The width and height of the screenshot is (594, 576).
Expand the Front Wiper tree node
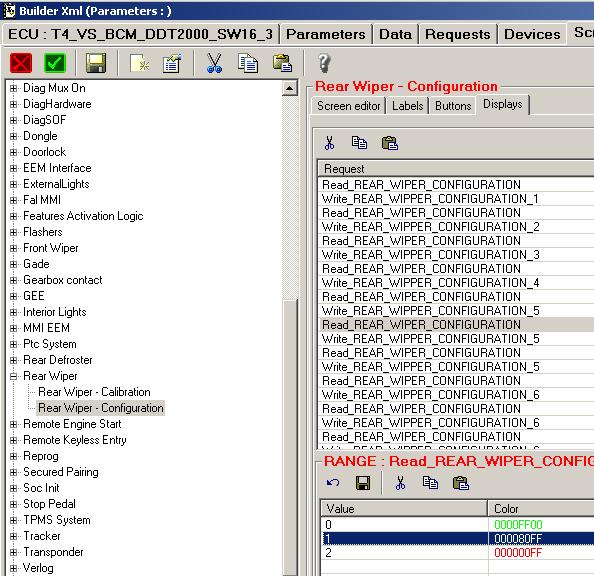[14, 248]
